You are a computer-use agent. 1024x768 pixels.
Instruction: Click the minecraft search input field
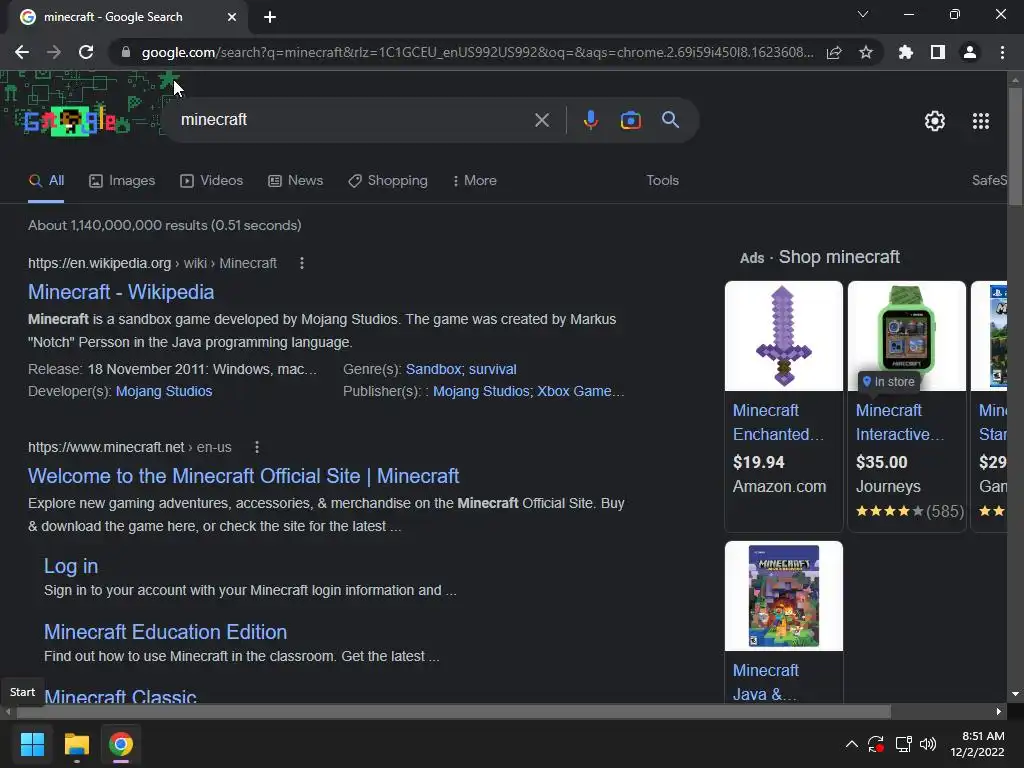[353, 120]
